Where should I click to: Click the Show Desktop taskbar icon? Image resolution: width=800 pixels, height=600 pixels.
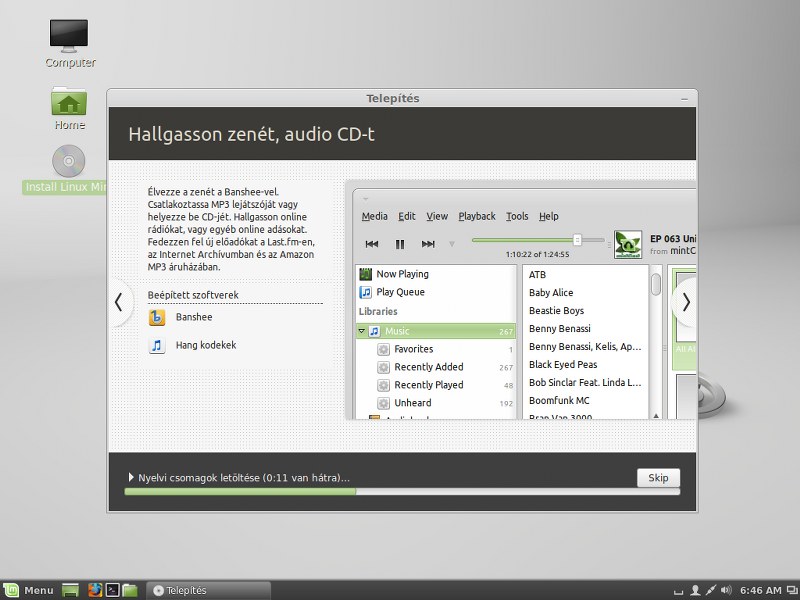(x=70, y=590)
